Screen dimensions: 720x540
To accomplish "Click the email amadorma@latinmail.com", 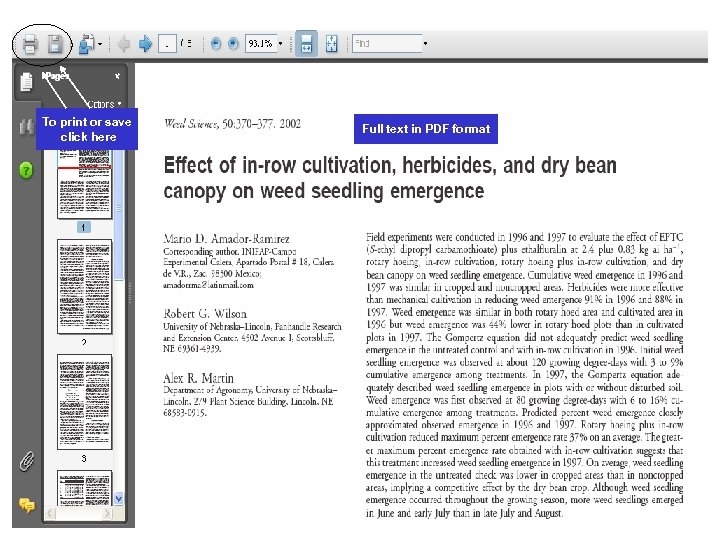I will pyautogui.click(x=208, y=285).
